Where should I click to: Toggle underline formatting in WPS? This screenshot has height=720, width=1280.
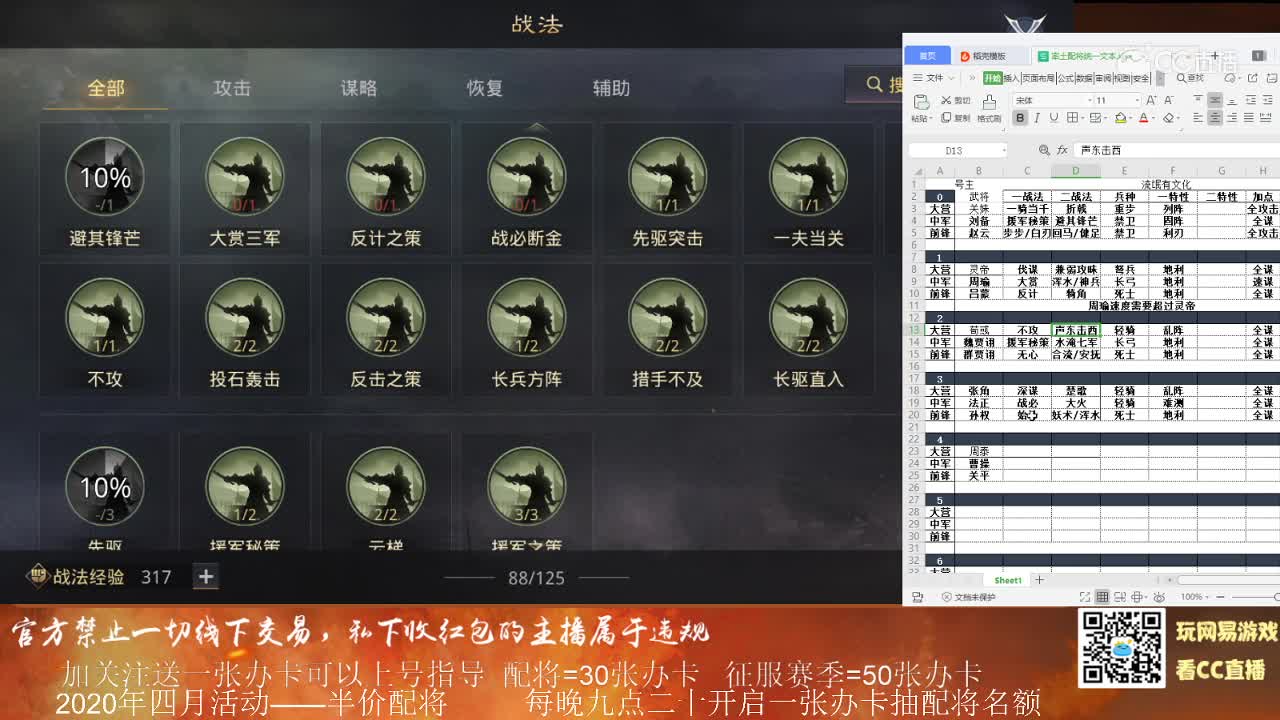click(x=1054, y=118)
